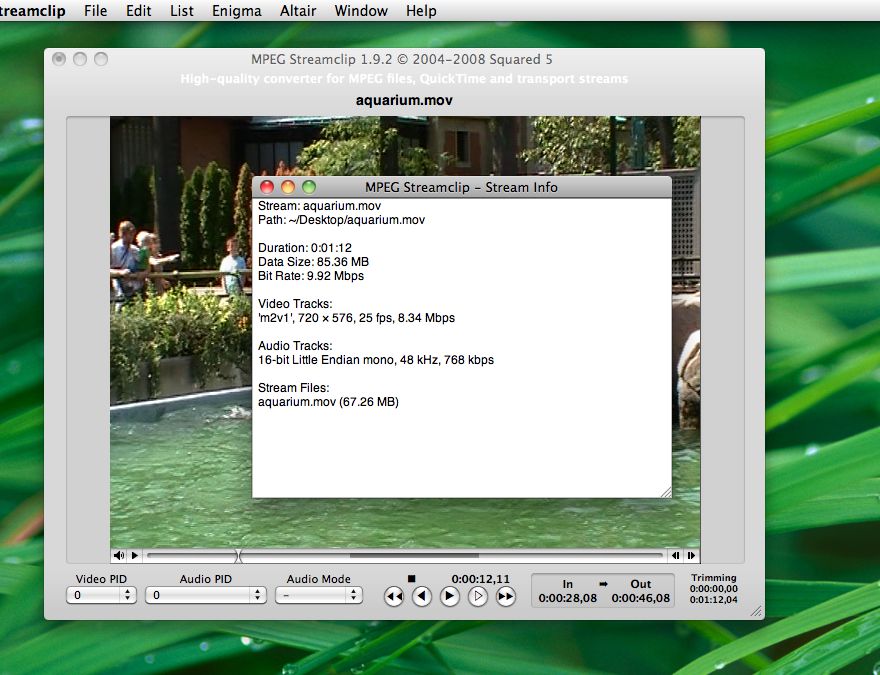Click the solid Play button
This screenshot has height=675, width=880.
pos(450,596)
